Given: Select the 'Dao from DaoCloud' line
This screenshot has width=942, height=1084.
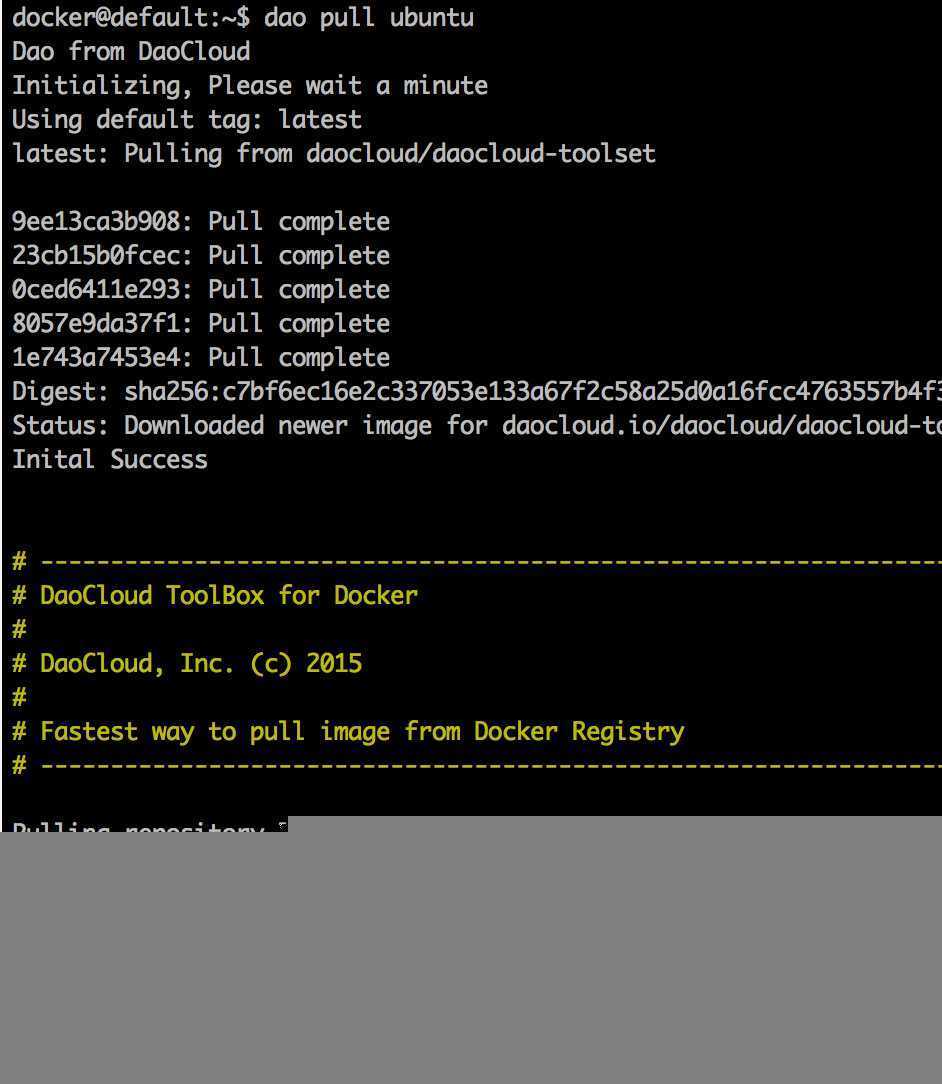Looking at the screenshot, I should [131, 52].
